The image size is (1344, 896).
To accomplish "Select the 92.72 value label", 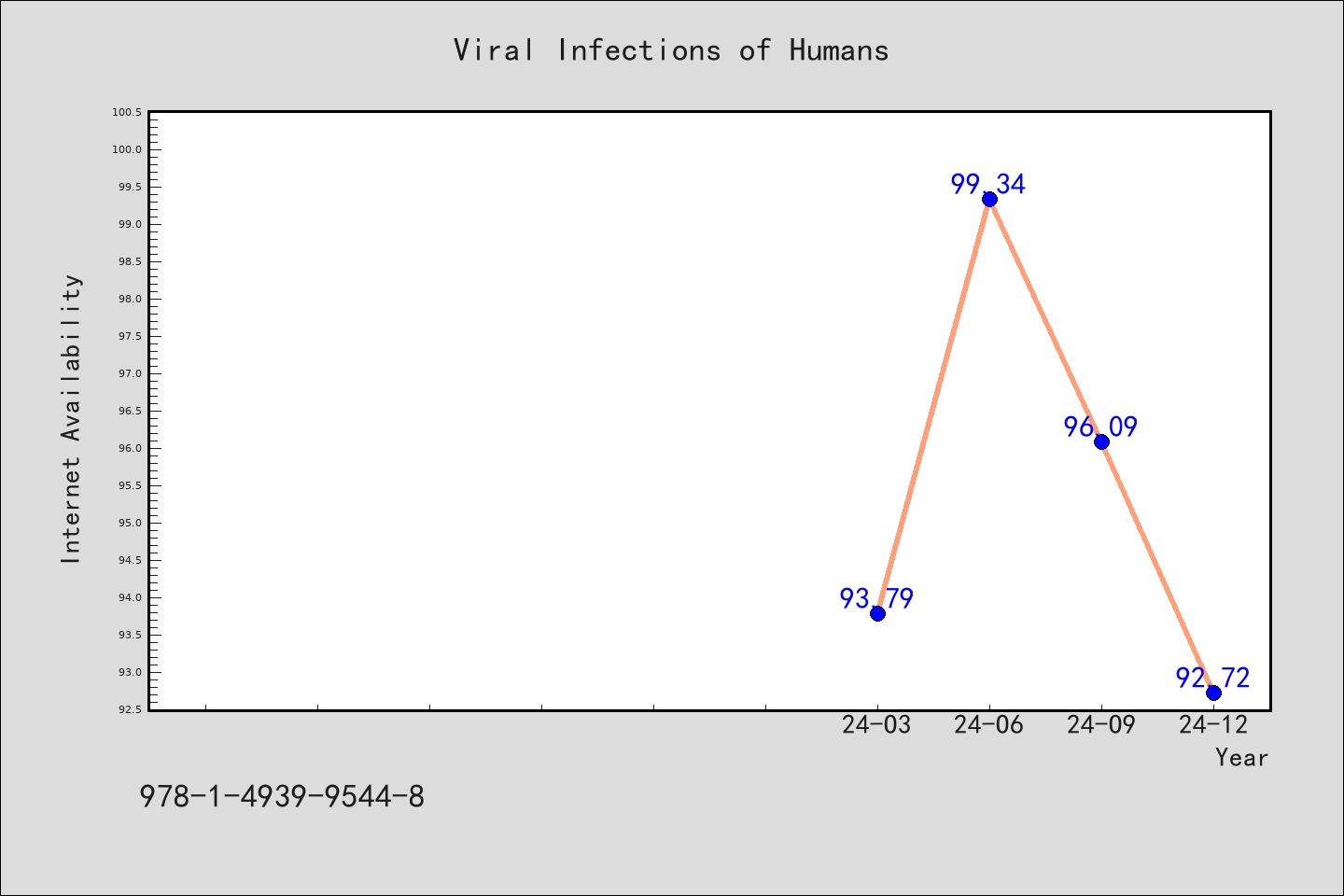I will [x=1212, y=678].
